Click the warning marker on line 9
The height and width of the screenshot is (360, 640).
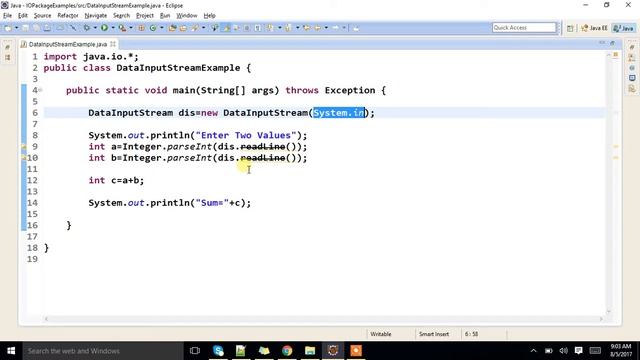(x=24, y=147)
